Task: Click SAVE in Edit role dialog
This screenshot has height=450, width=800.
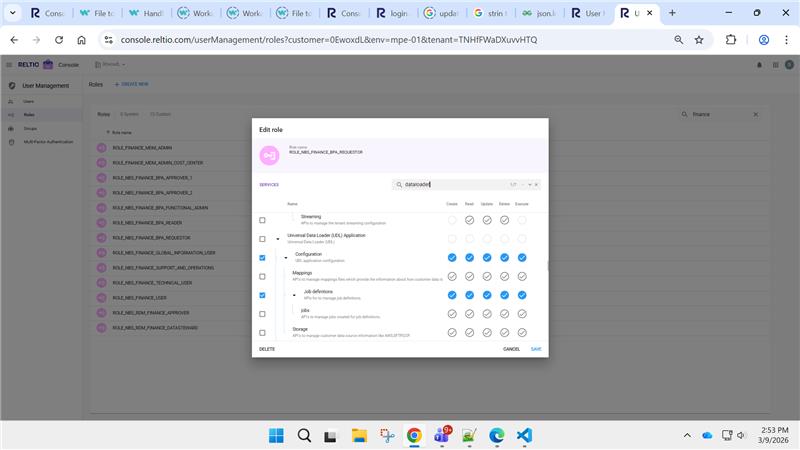Action: click(x=536, y=349)
